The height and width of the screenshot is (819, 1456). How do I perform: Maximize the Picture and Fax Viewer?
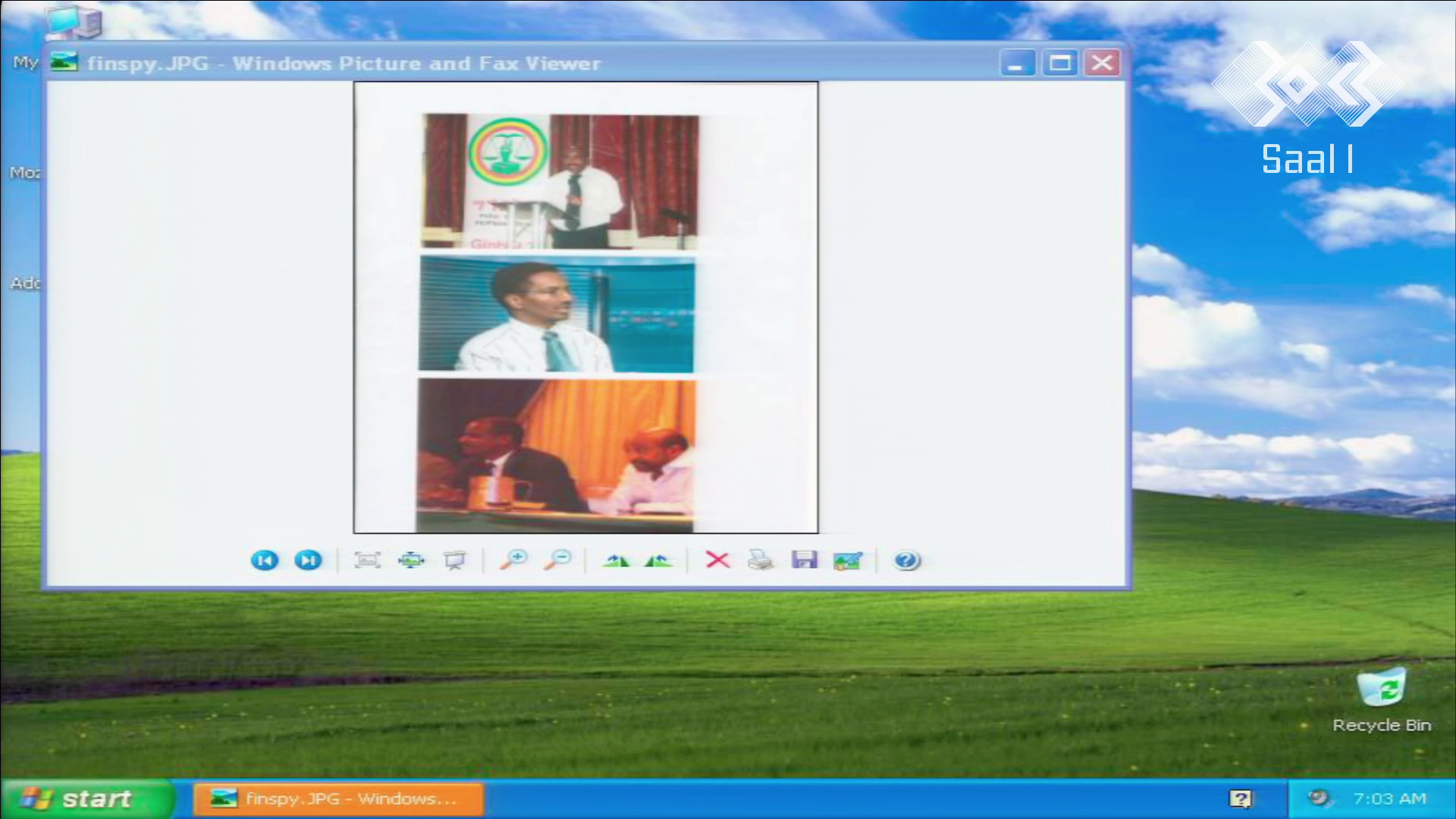1059,63
